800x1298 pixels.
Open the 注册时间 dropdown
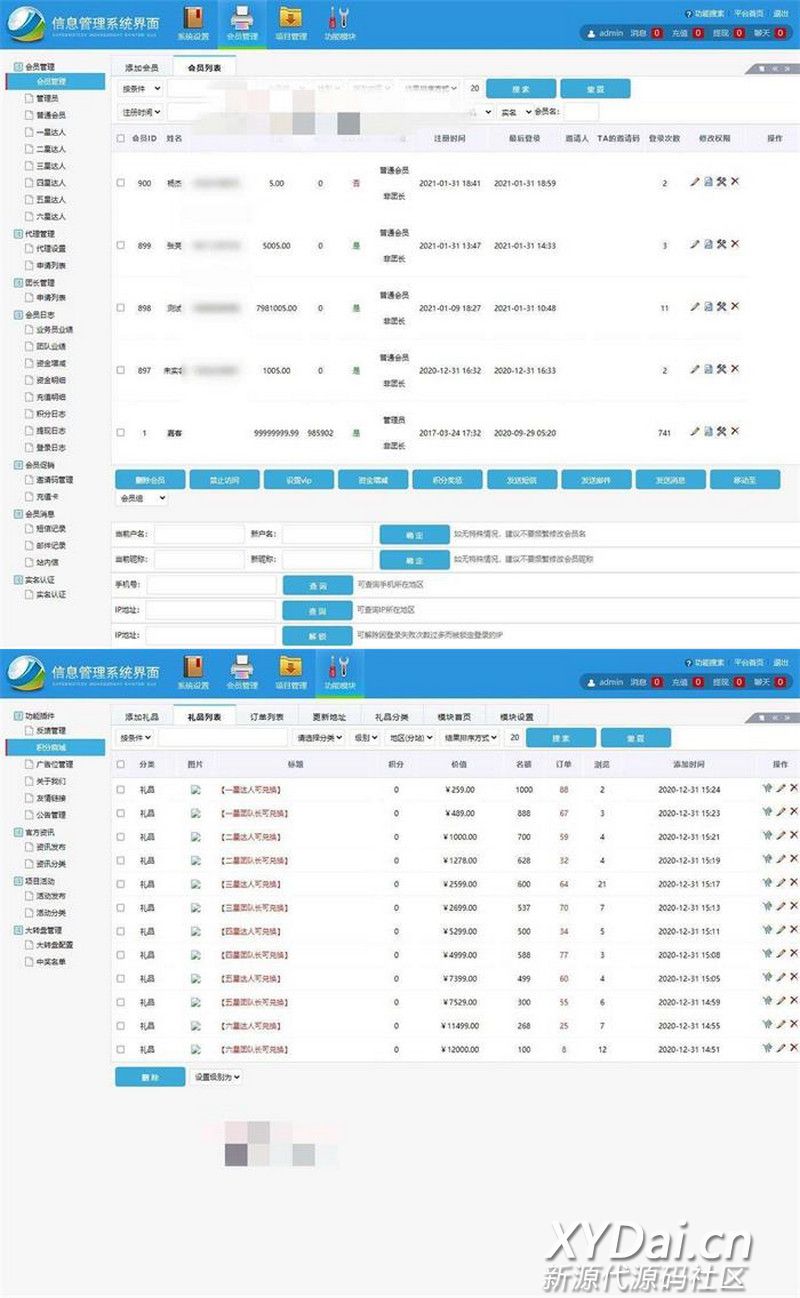[141, 112]
